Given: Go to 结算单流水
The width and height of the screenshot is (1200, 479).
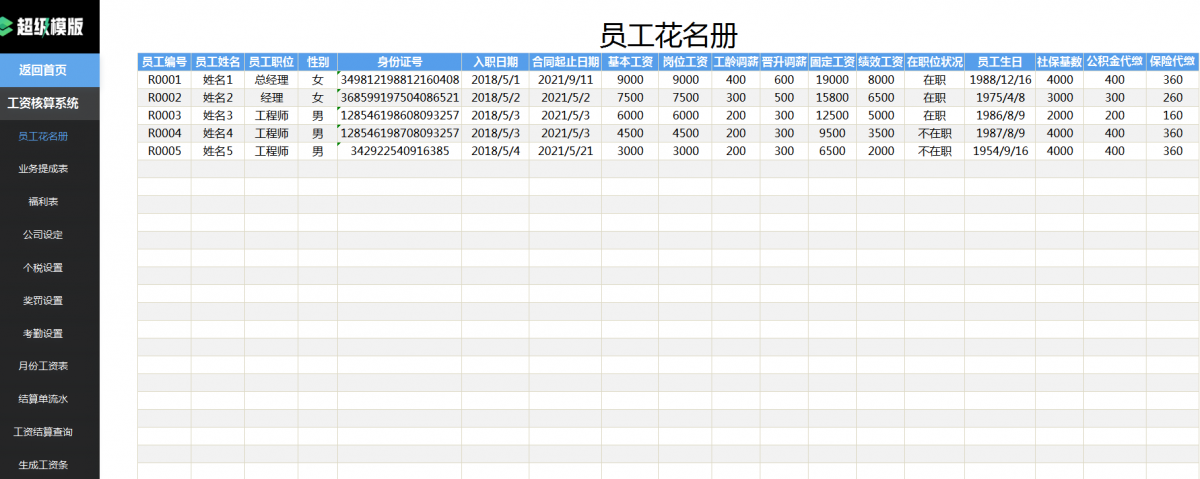Looking at the screenshot, I should coord(43,400).
